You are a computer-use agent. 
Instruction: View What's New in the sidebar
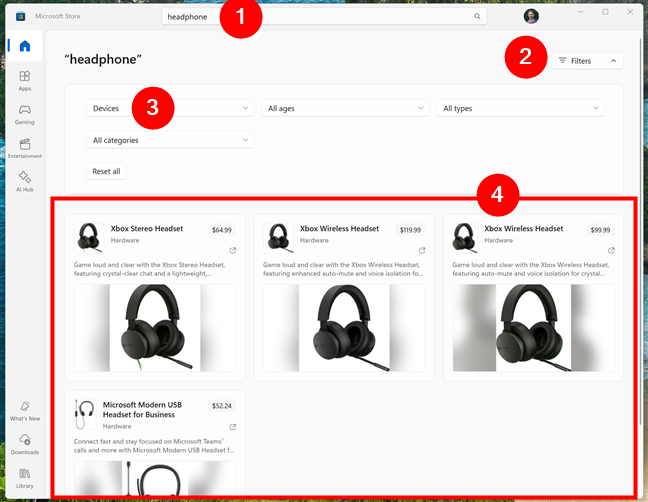[25, 411]
